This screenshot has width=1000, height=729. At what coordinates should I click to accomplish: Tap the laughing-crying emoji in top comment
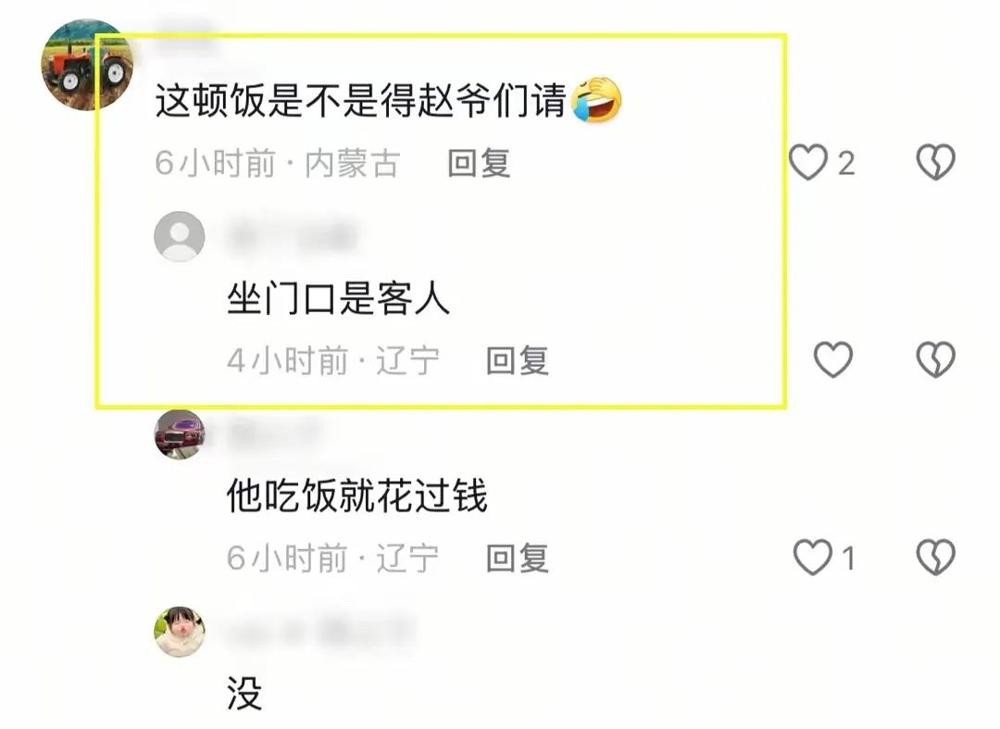tap(596, 99)
